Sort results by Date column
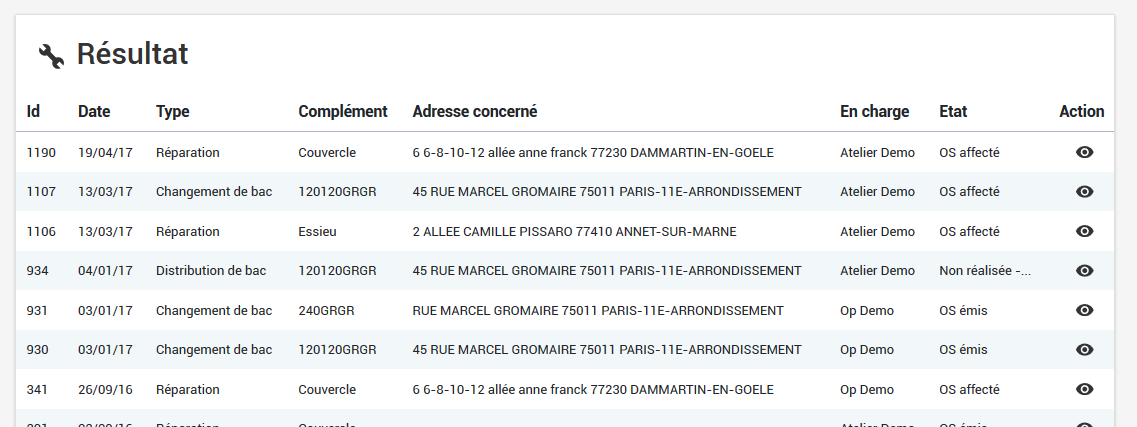This screenshot has width=1137, height=427. click(94, 112)
